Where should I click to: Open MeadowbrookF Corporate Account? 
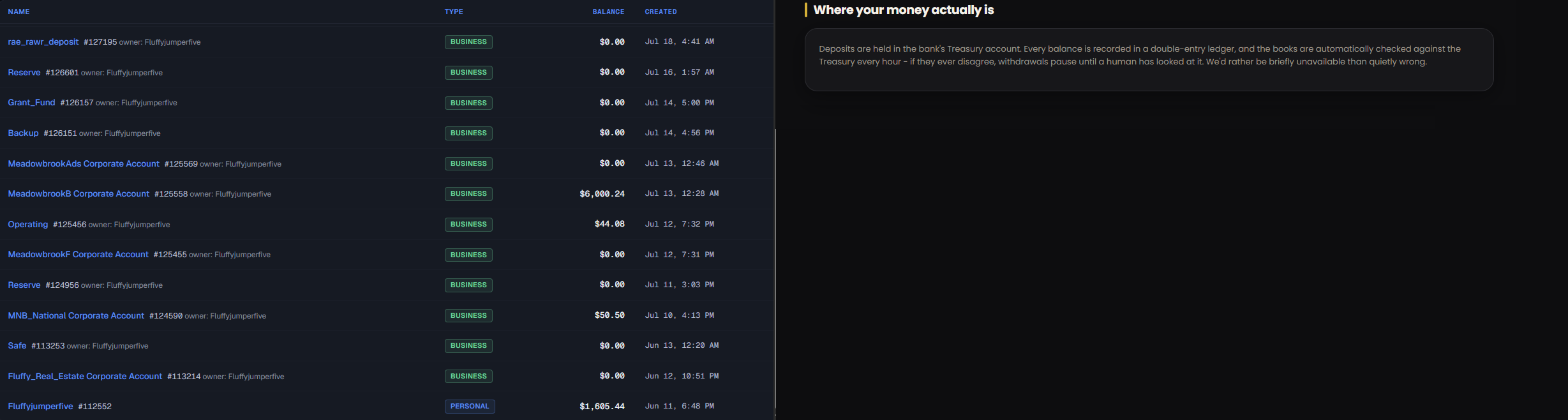78,255
